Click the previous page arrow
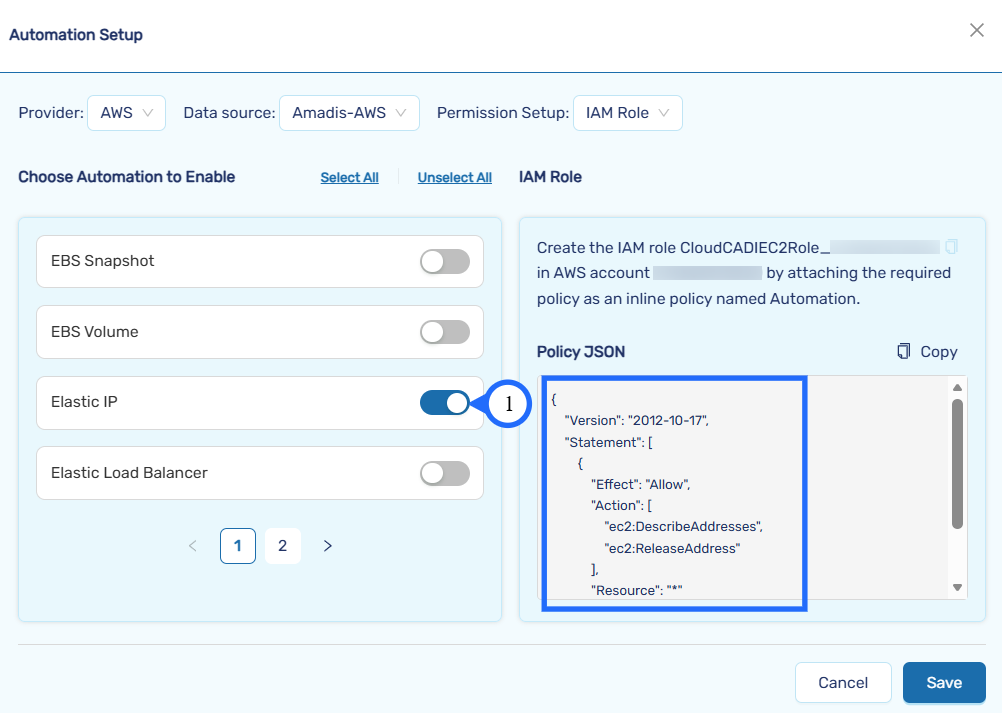The width and height of the screenshot is (1002, 713). coord(193,546)
